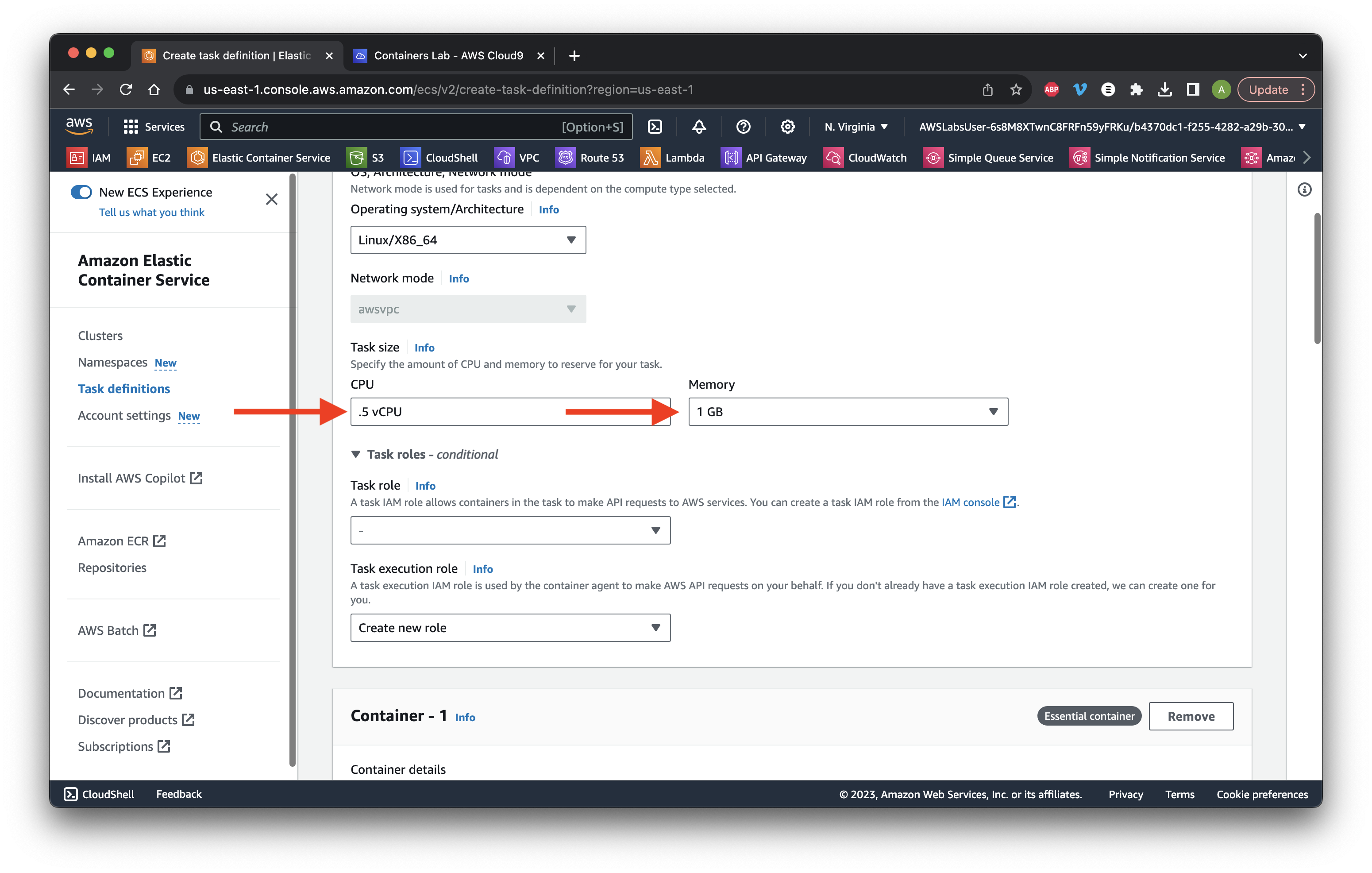Open CloudWatch from the favorites bar
The image size is (1372, 873).
[x=865, y=158]
